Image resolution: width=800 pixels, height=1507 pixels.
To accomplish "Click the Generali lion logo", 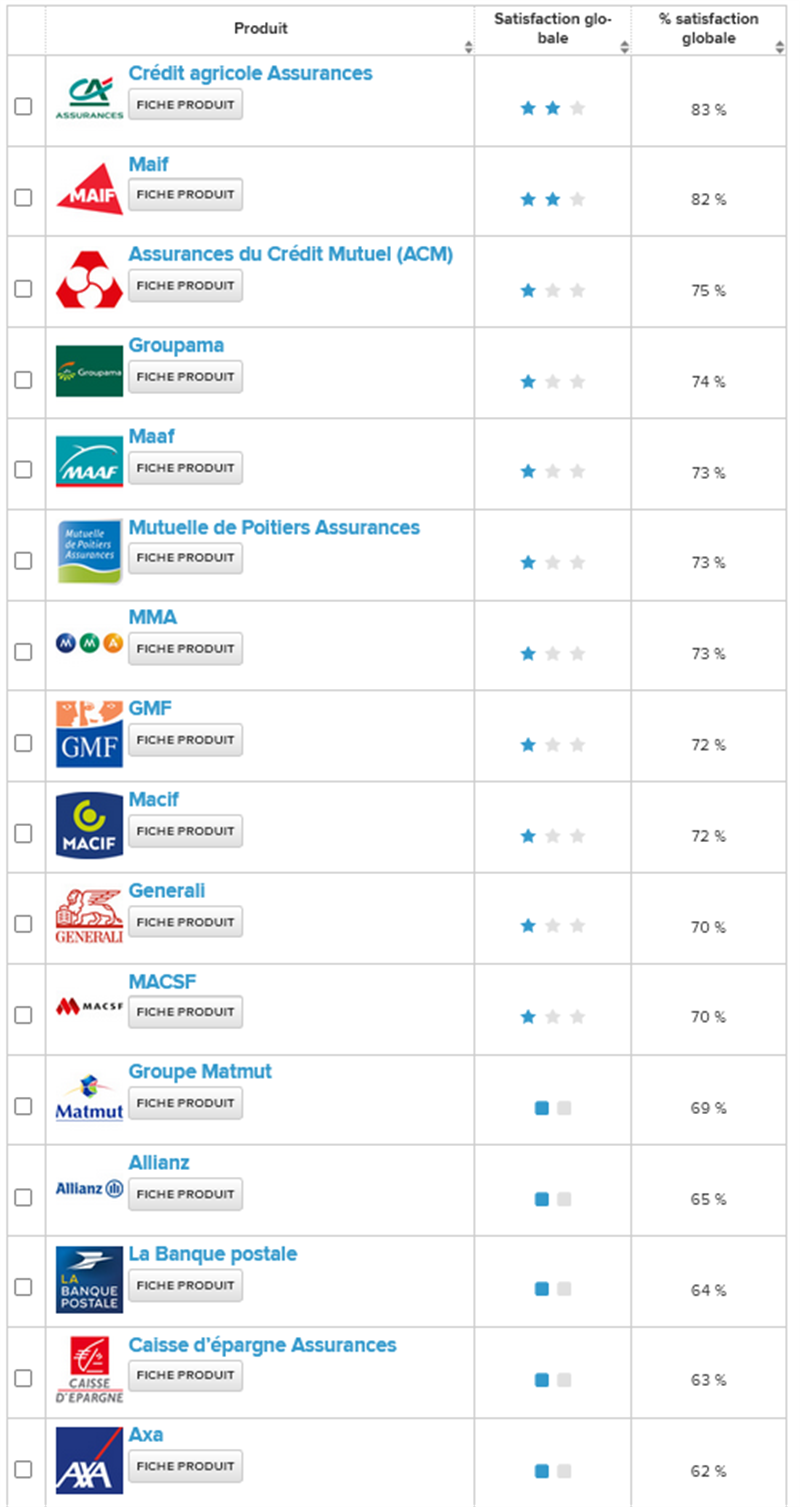I will (89, 916).
